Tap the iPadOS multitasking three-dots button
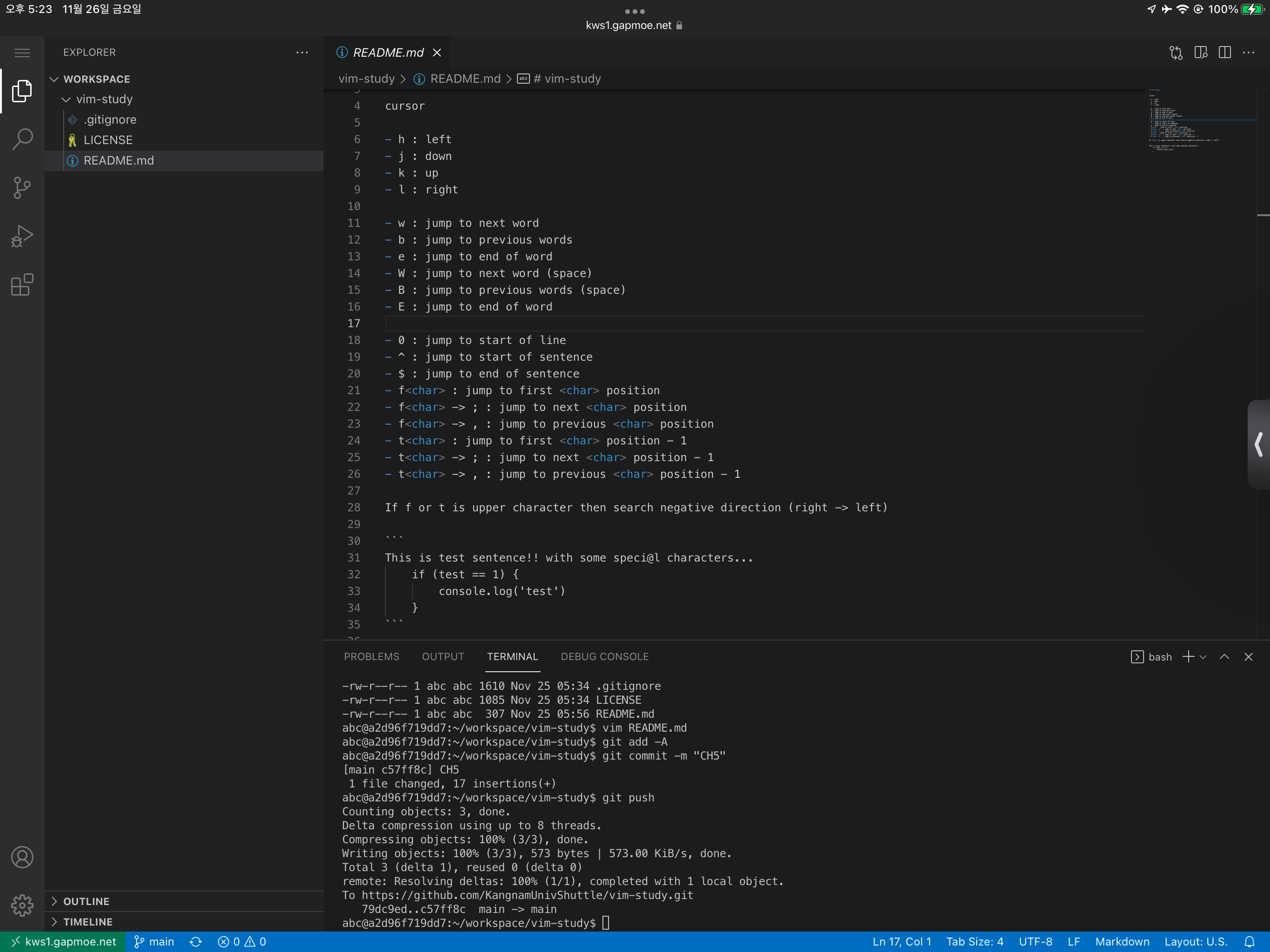 [x=635, y=11]
